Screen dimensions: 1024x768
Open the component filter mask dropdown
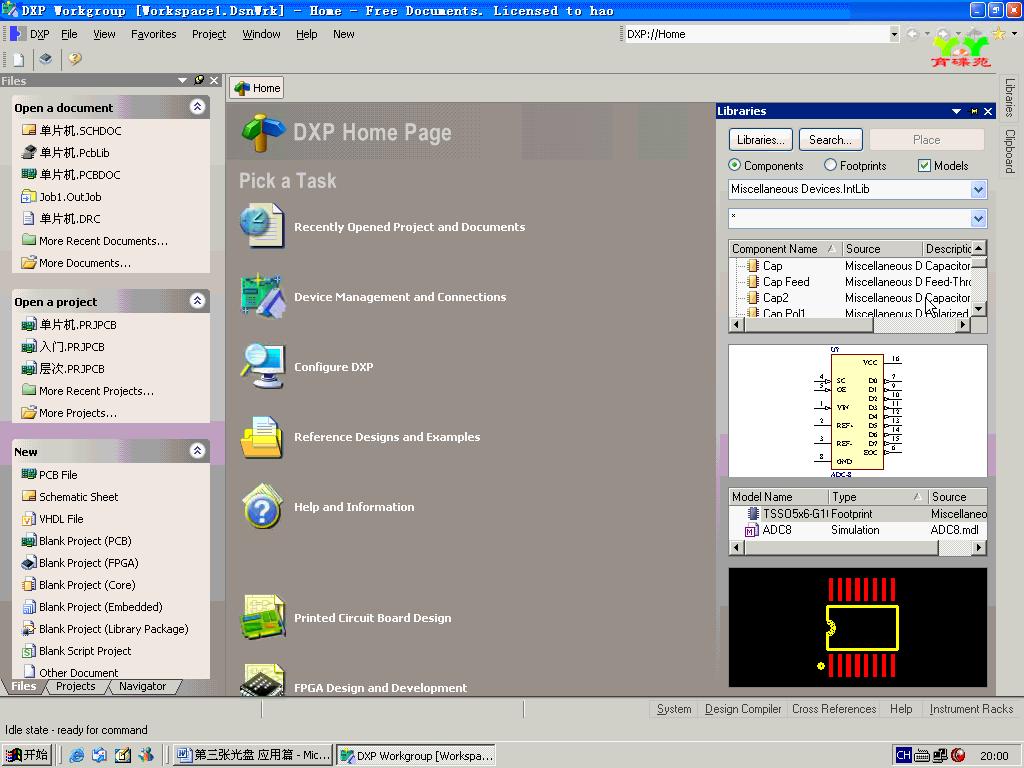tap(978, 218)
